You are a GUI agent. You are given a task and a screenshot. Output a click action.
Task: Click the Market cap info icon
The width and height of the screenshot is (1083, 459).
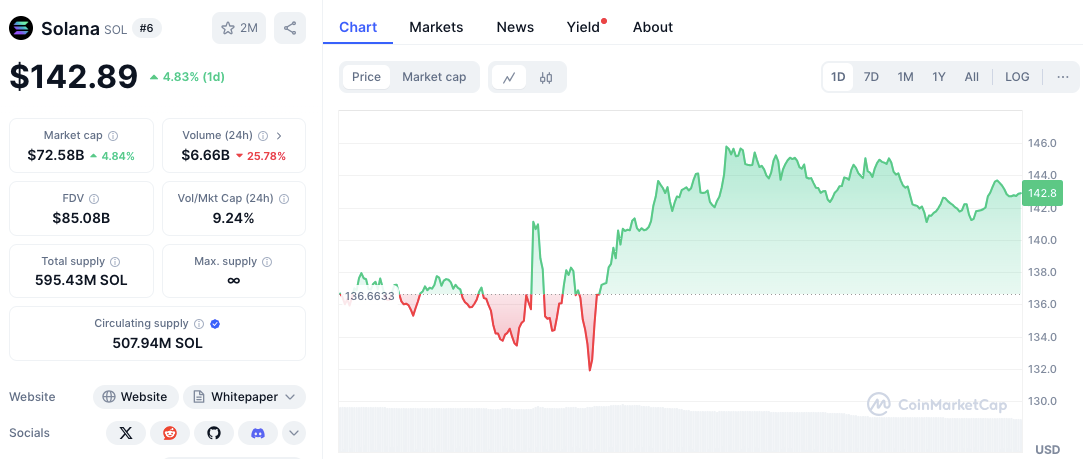(113, 136)
